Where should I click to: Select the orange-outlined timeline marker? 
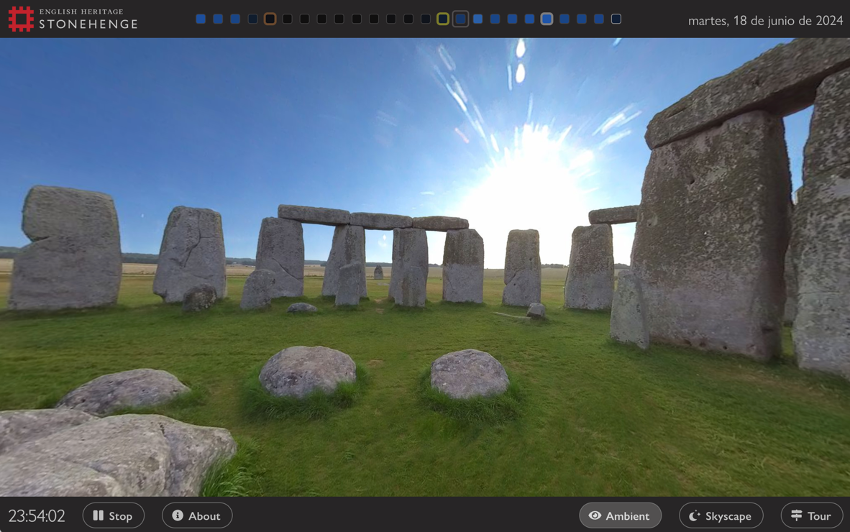(270, 19)
